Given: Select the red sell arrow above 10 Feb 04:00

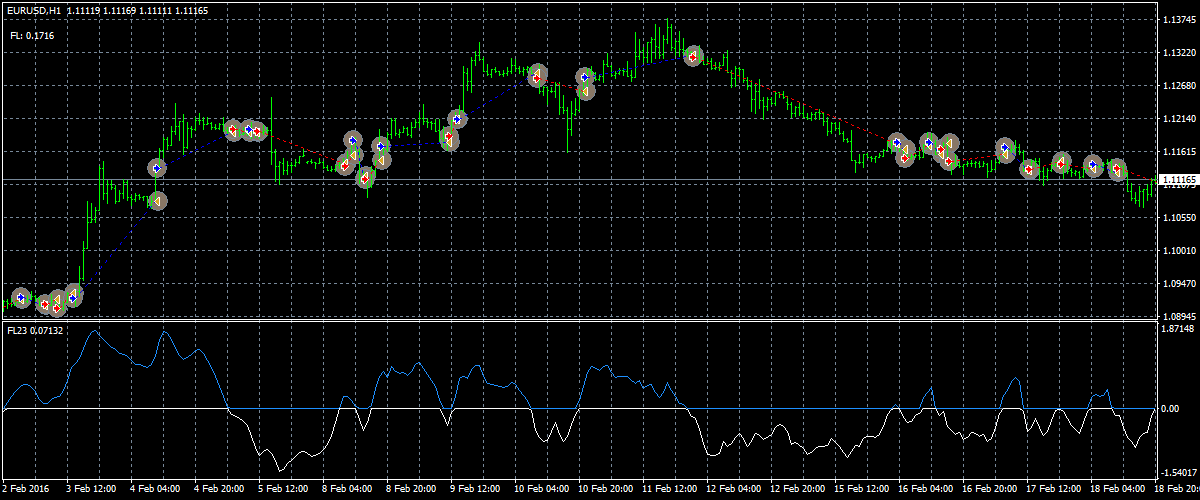Looking at the screenshot, I should (537, 75).
